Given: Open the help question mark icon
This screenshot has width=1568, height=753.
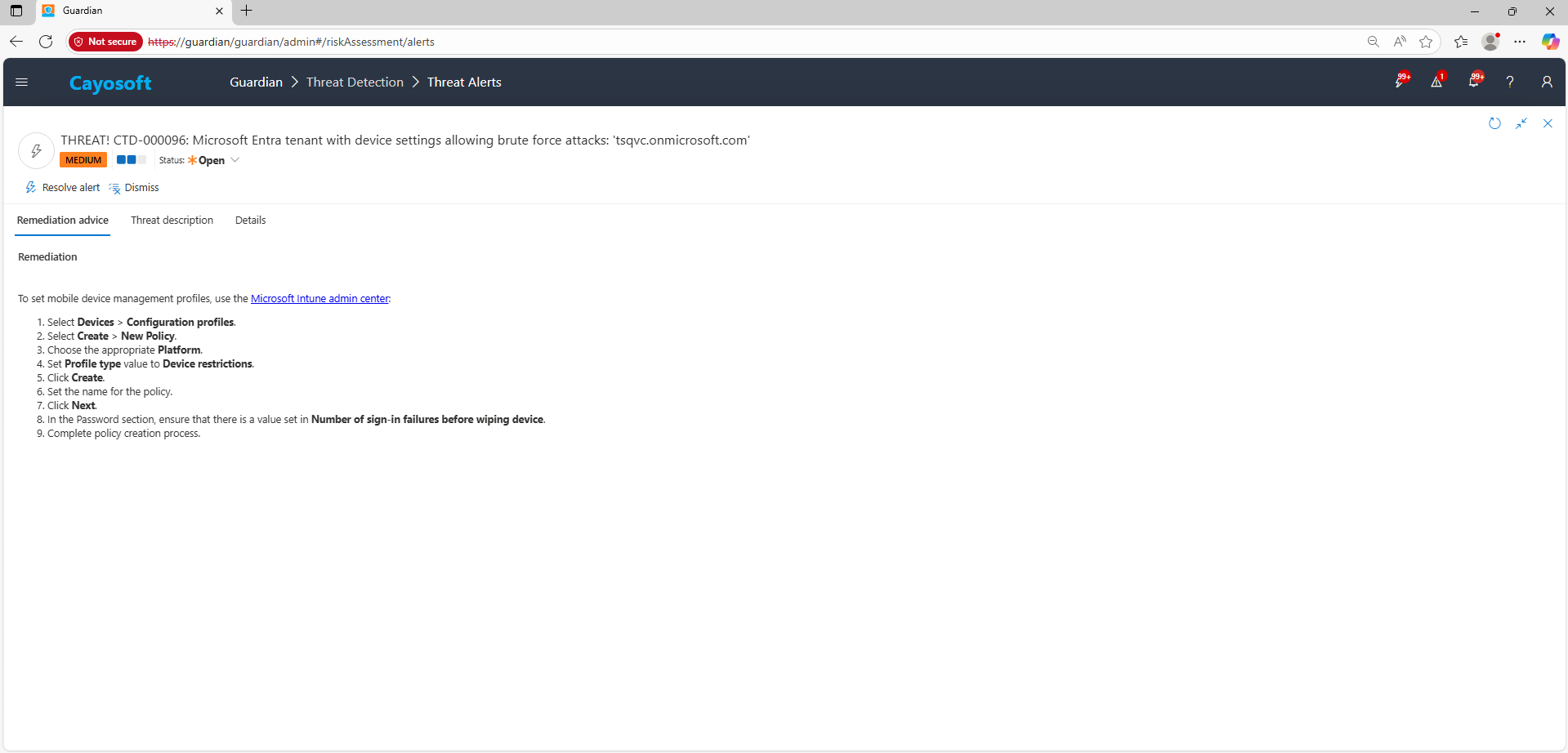Looking at the screenshot, I should [1510, 82].
